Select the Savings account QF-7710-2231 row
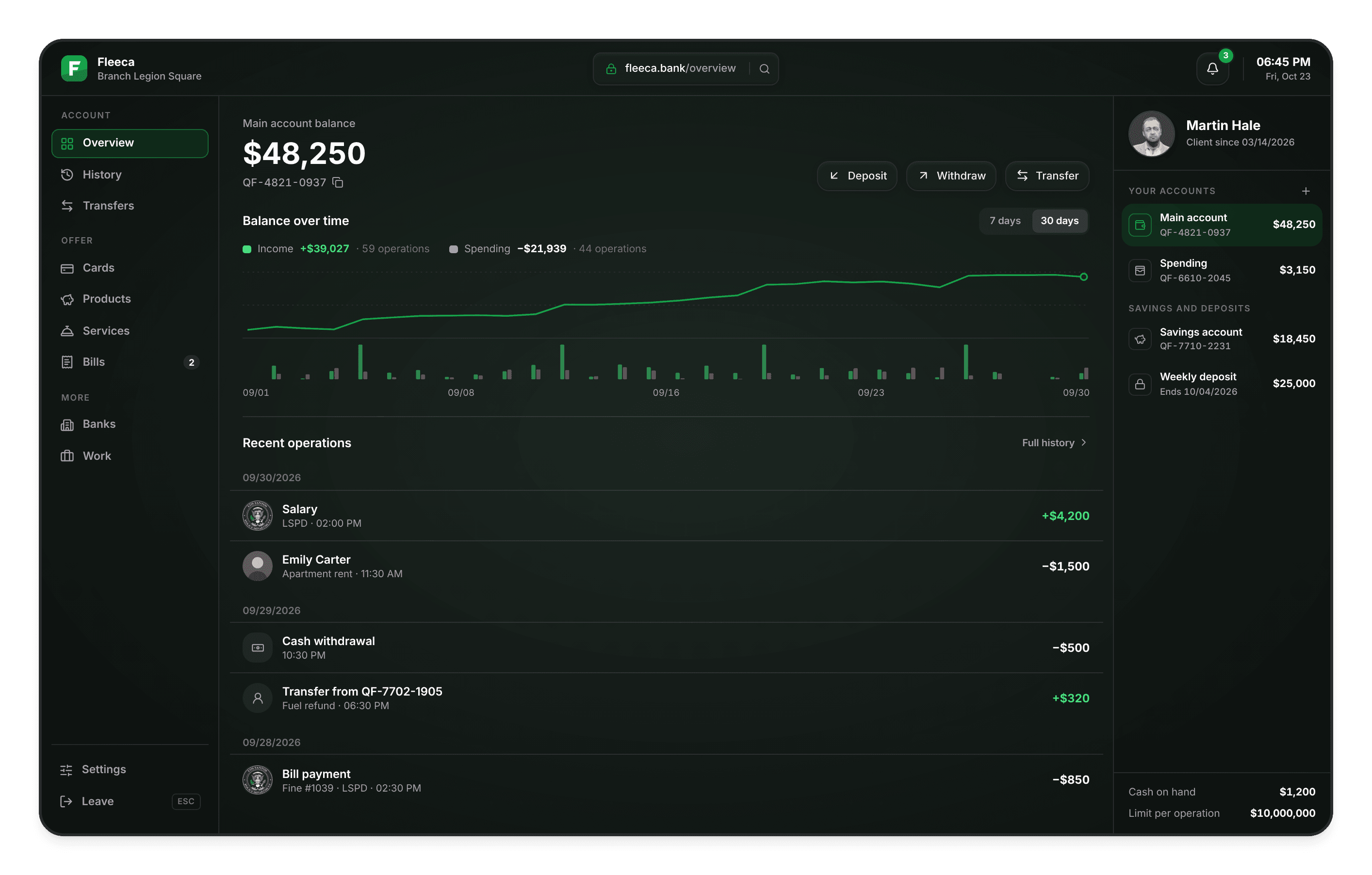Viewport: 1372px width, 875px height. tap(1222, 339)
